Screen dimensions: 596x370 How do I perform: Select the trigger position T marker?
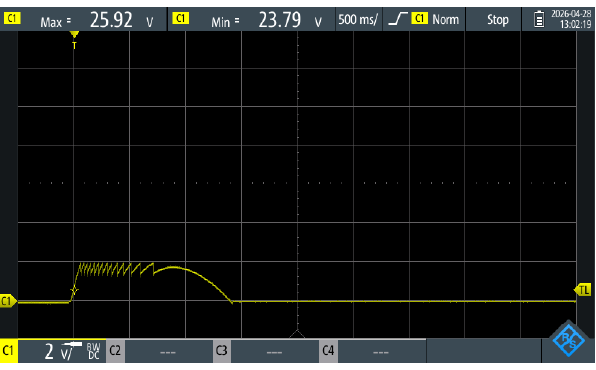(x=74, y=40)
